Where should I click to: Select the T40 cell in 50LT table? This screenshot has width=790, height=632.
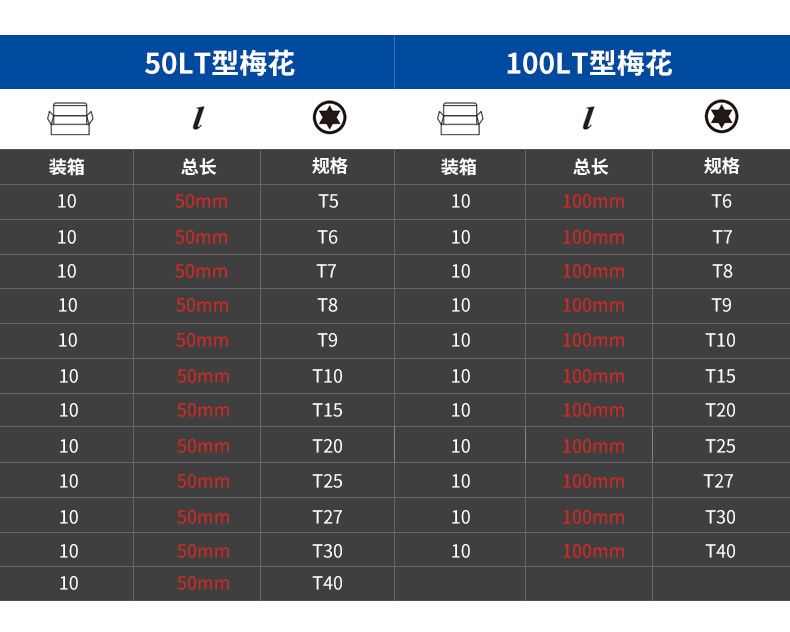[x=327, y=584]
